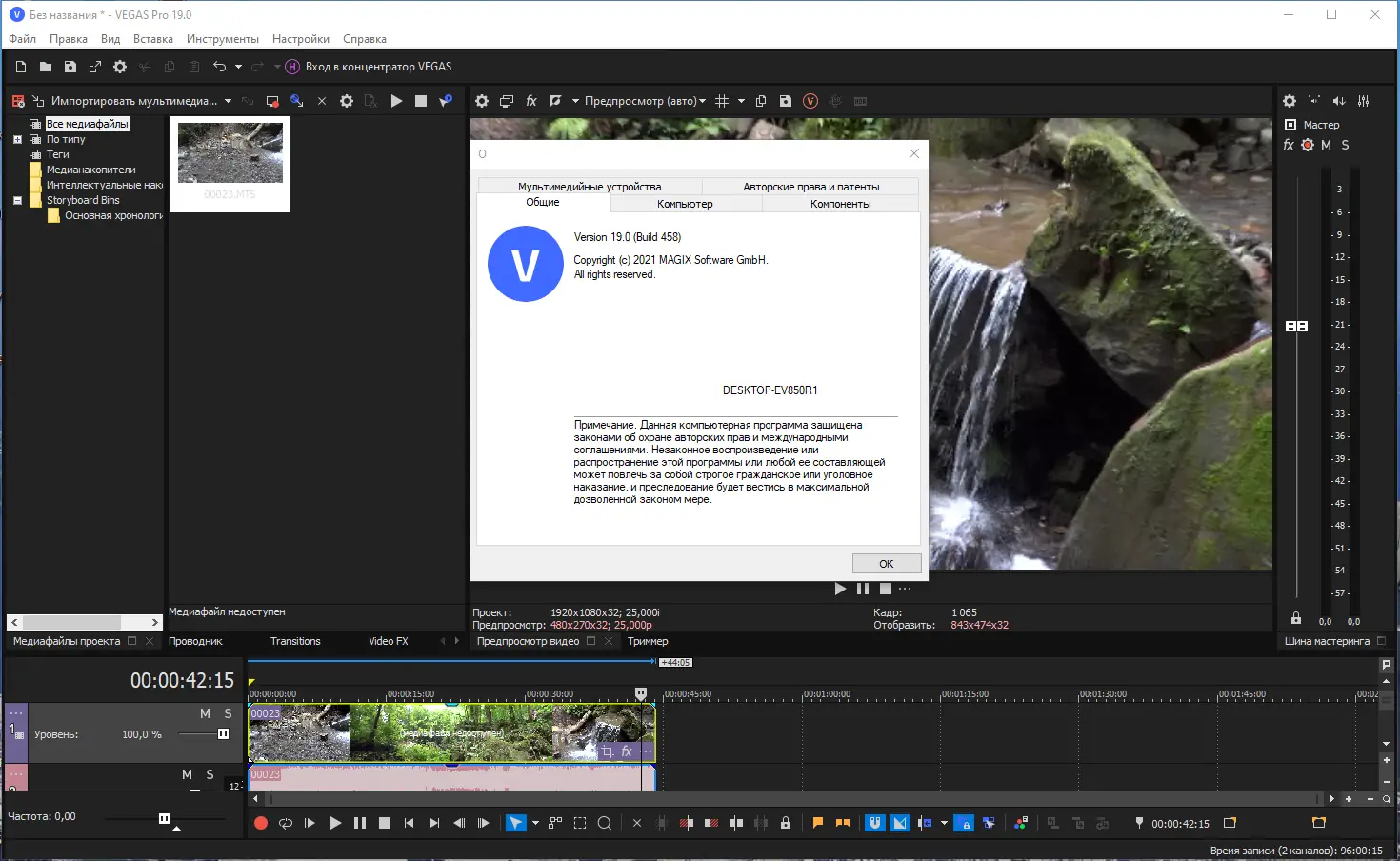Open video output FX icon in preview toolbar
This screenshot has width=1400, height=861.
coord(531,101)
